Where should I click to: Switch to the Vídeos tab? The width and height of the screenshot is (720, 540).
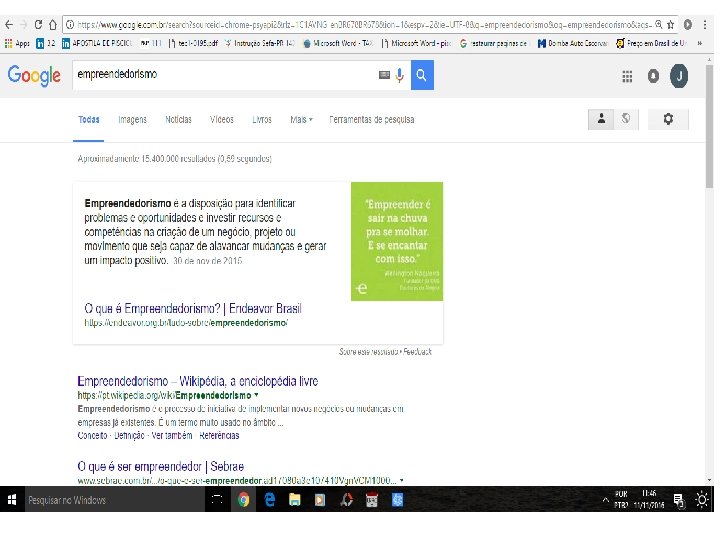(222, 120)
